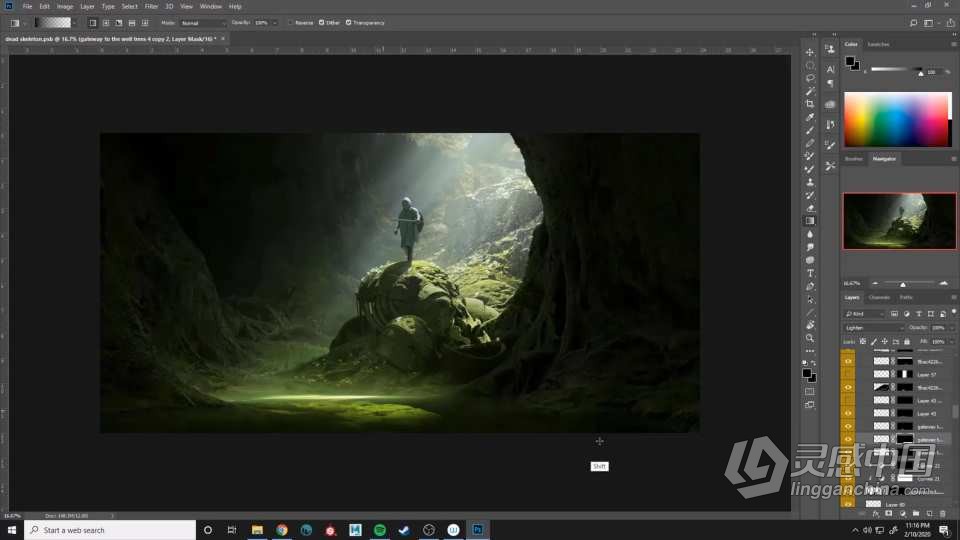
Task: Toggle the Dither checkbox
Action: (321, 23)
